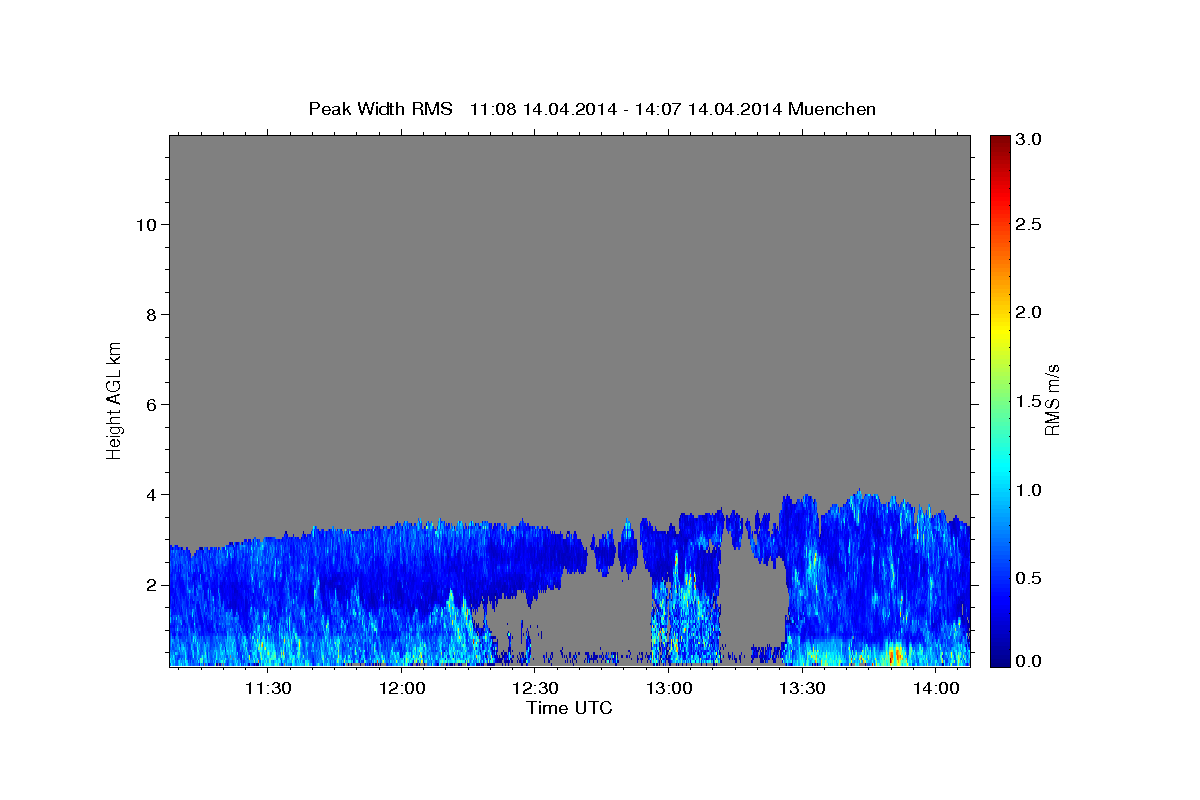Click the colorbar value 0.5

point(1027,578)
